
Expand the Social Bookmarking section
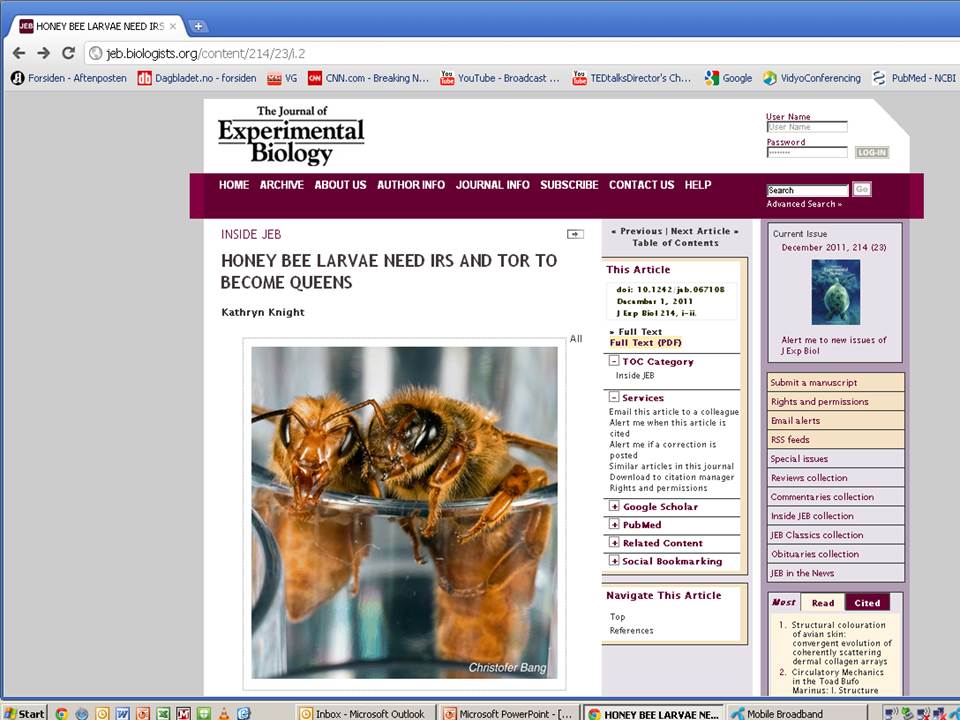pyautogui.click(x=614, y=561)
